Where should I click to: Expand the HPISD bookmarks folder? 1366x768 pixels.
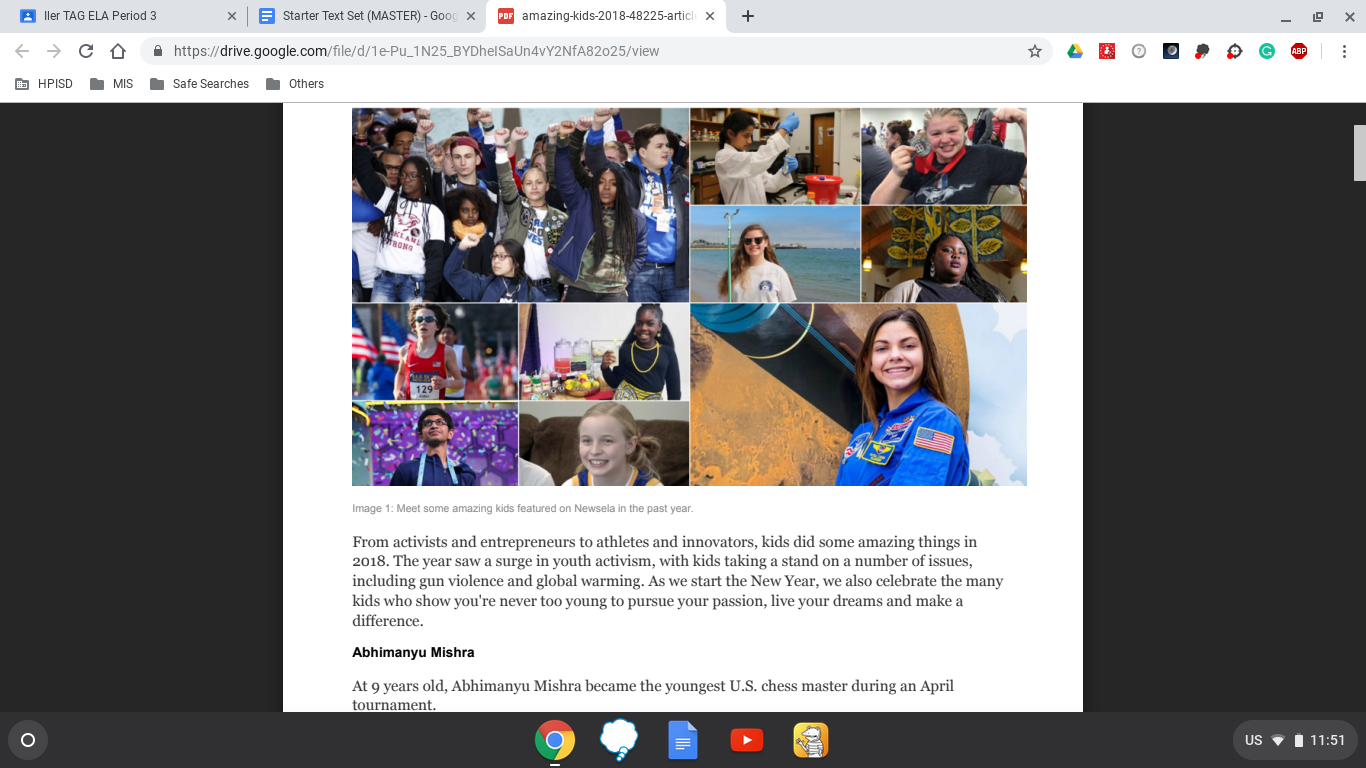tap(44, 84)
